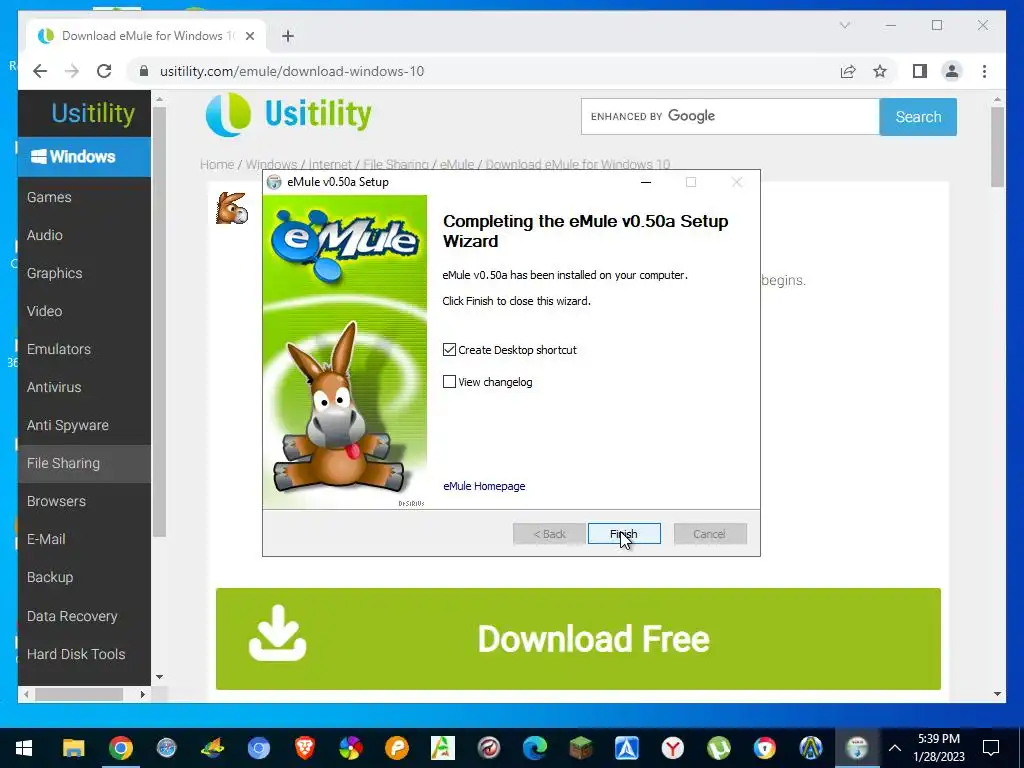Open the Games category

(84, 197)
